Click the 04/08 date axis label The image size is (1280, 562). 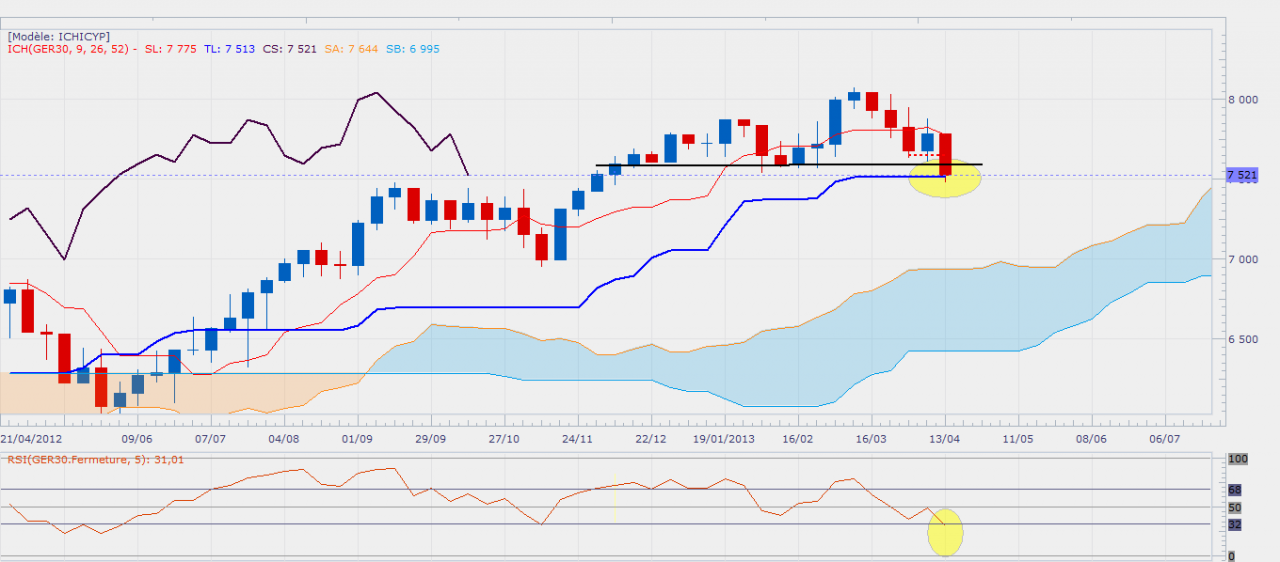point(284,438)
